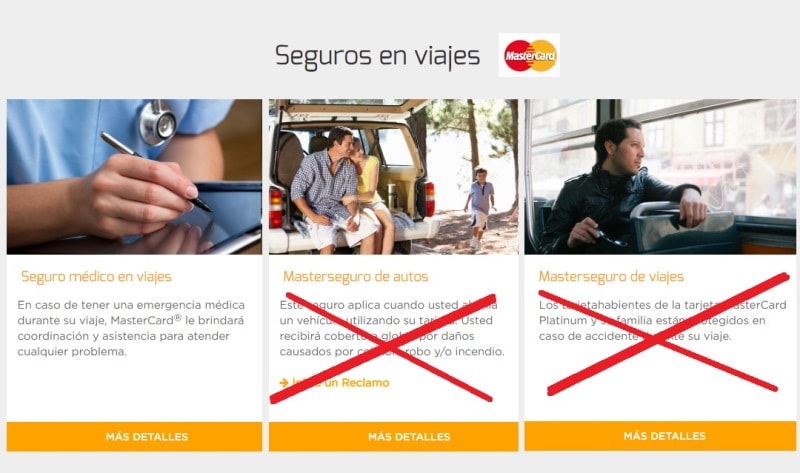Viewport: 800px width, 473px height.
Task: Open the man on bus photo
Action: click(660, 177)
